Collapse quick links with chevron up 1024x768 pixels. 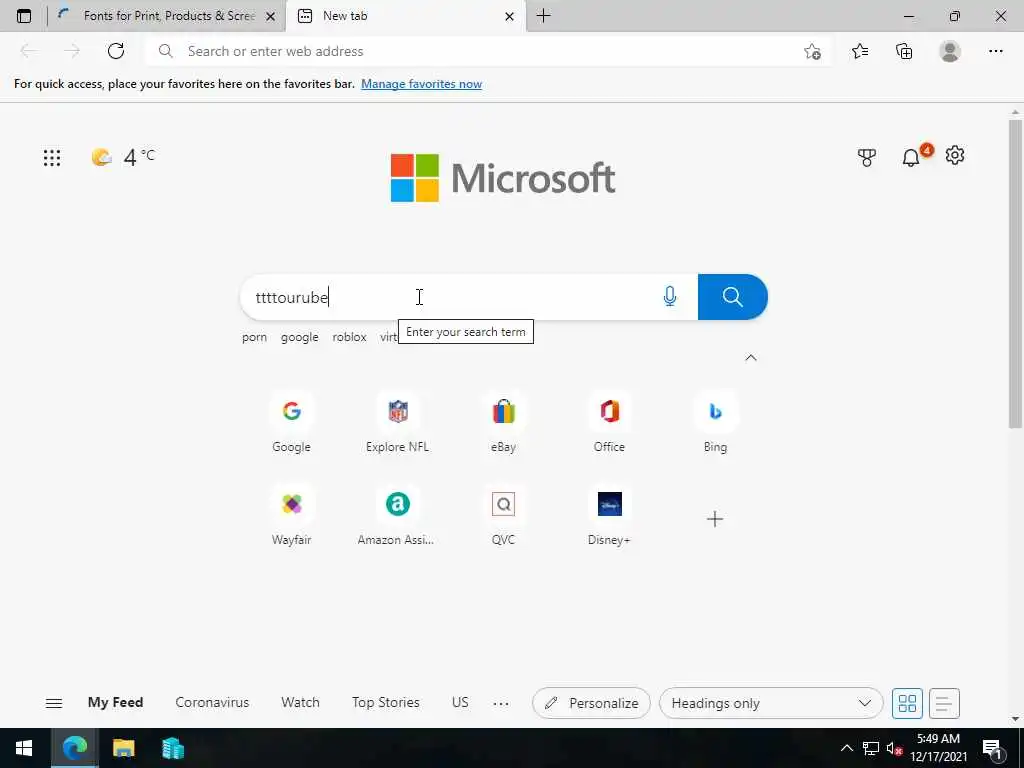pyautogui.click(x=751, y=357)
